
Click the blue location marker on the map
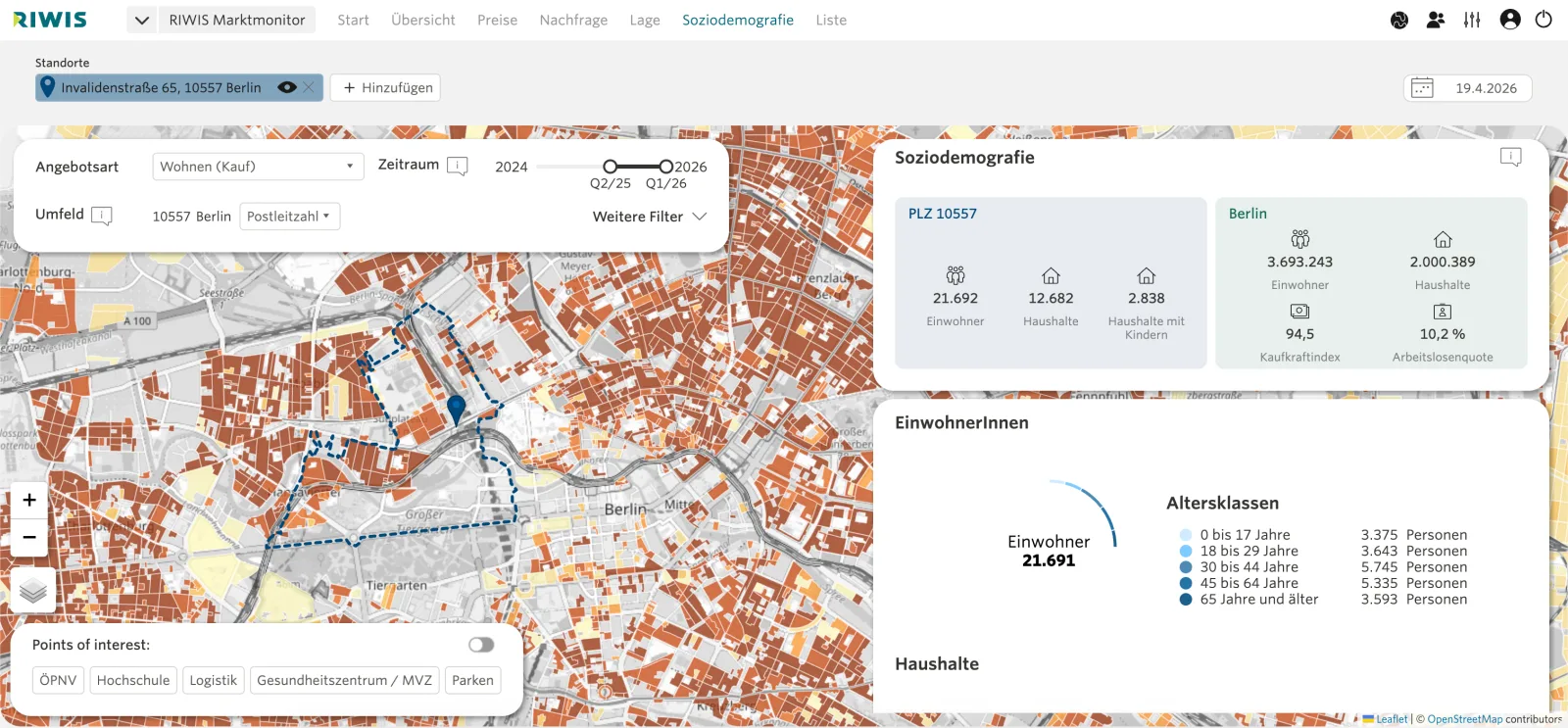(x=456, y=410)
